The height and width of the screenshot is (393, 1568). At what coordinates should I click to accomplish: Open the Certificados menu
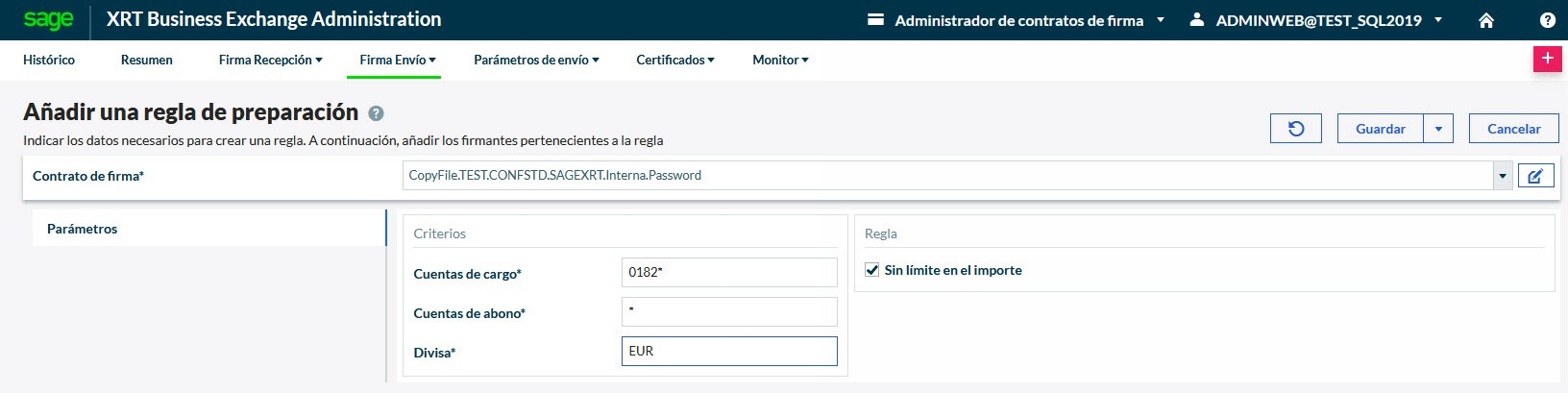674,60
